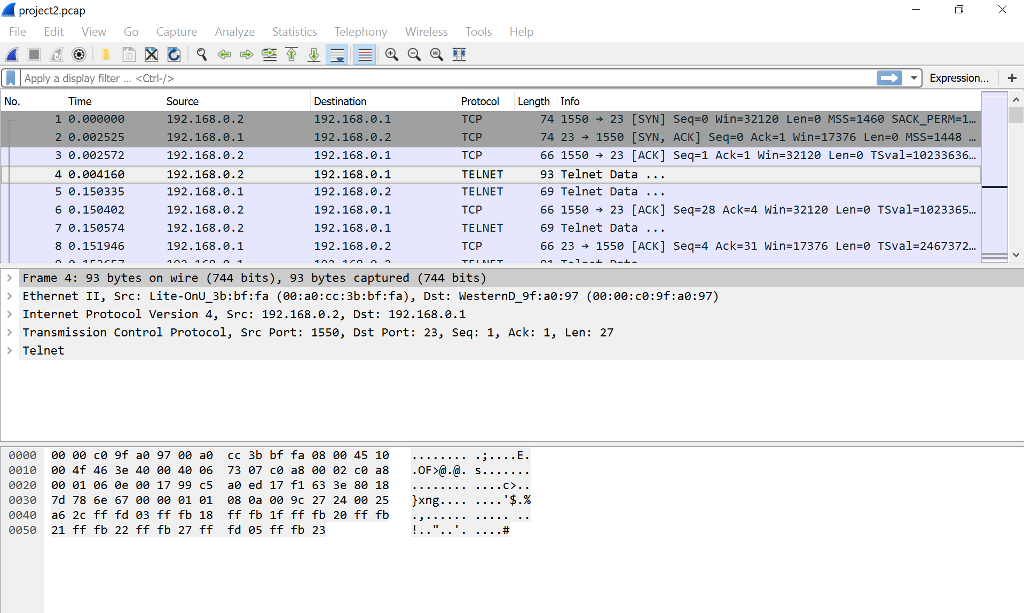Select packet 7 at time 0.150574

490,228
